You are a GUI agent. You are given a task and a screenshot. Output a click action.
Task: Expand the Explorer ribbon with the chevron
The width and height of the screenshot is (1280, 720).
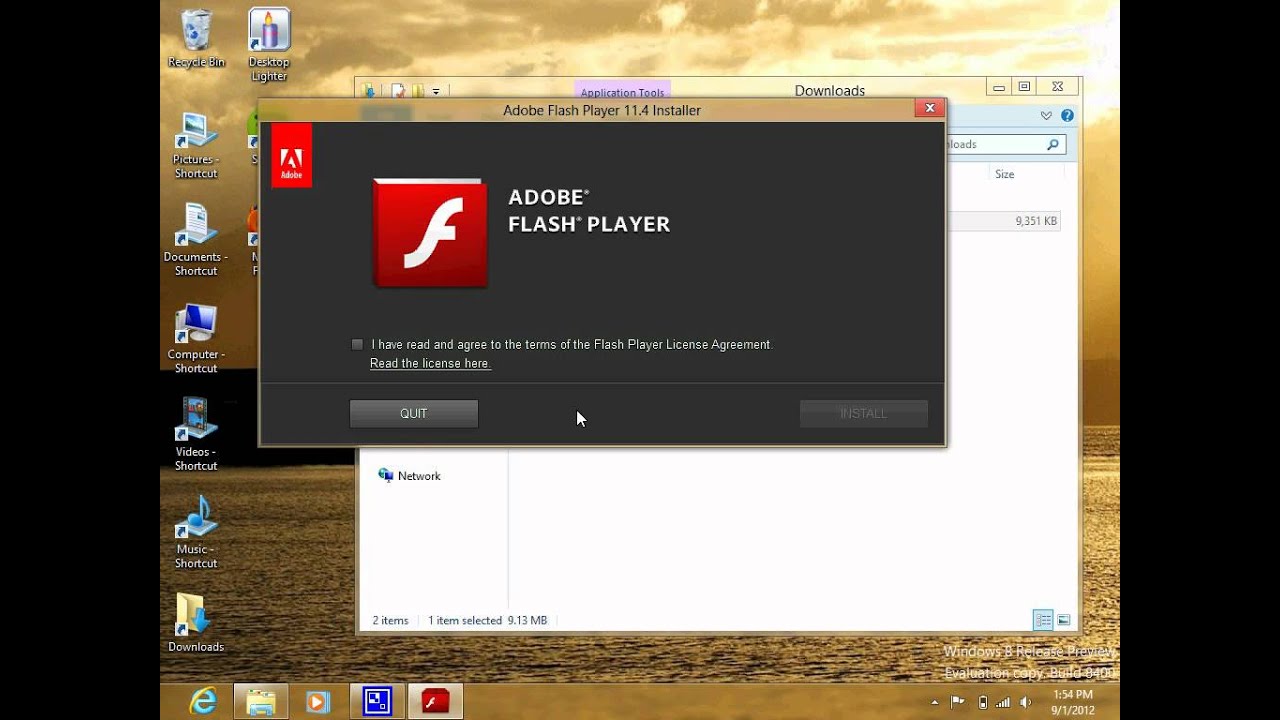[1046, 116]
